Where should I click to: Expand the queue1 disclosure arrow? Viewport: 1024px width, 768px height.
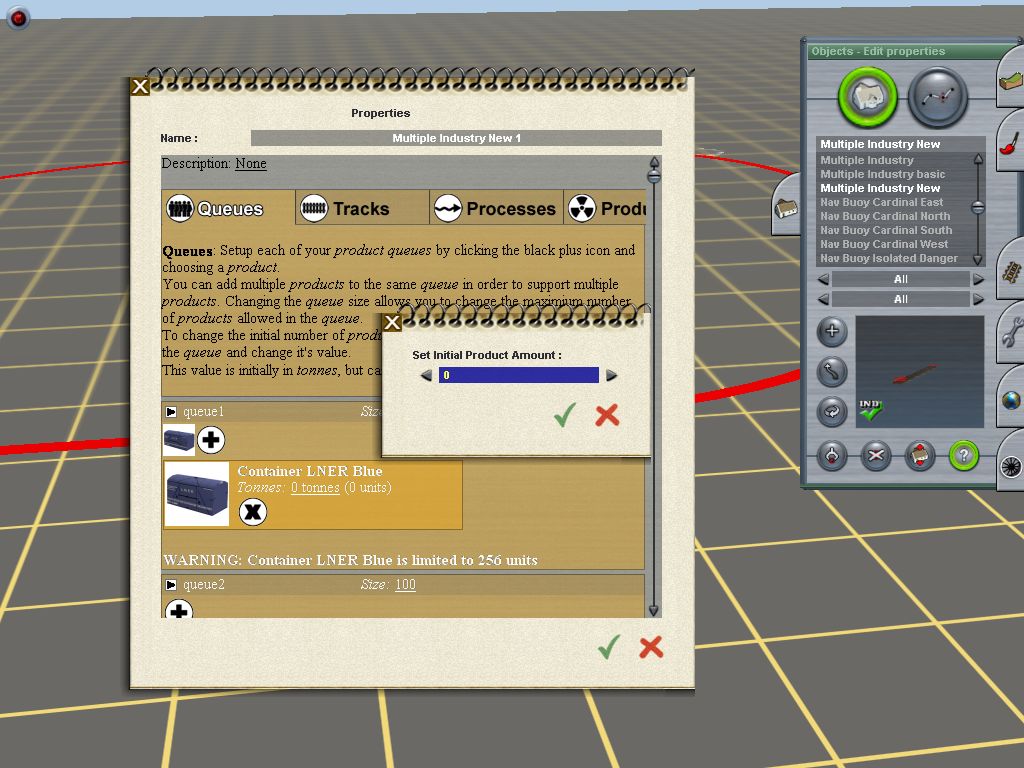[171, 412]
